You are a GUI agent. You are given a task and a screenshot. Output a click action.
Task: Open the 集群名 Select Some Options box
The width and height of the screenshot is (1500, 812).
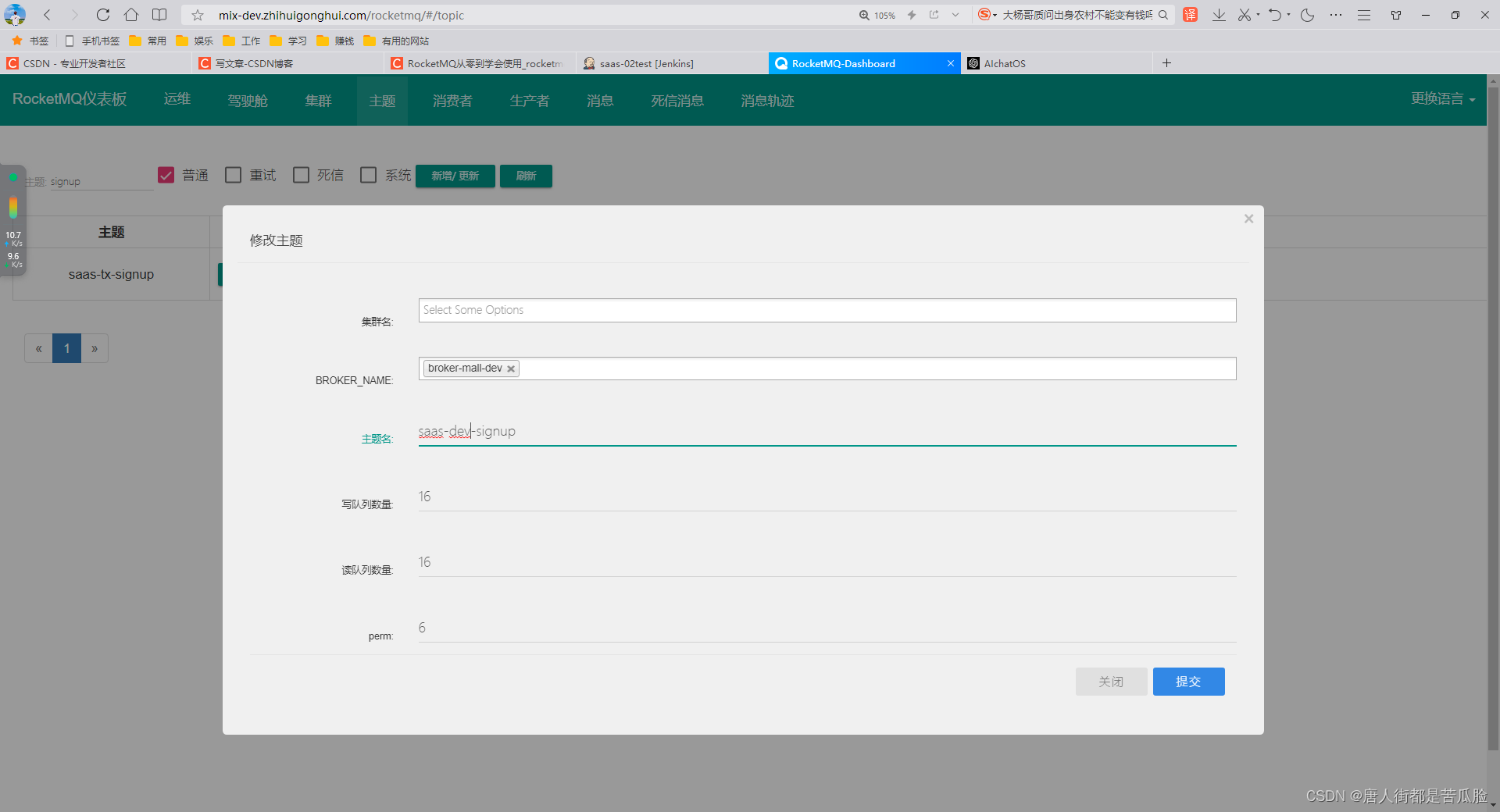coord(827,310)
